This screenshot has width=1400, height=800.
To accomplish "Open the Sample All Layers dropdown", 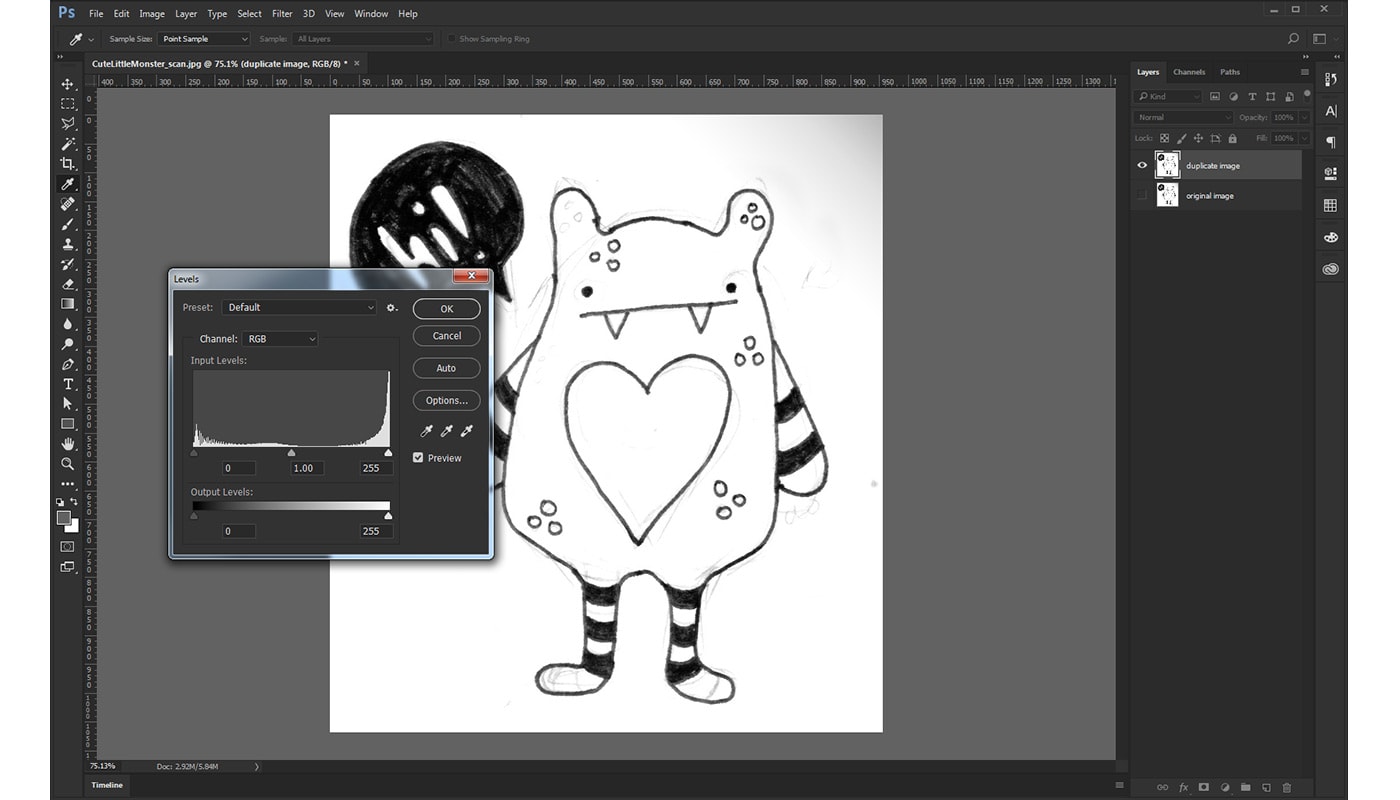I will coord(364,39).
